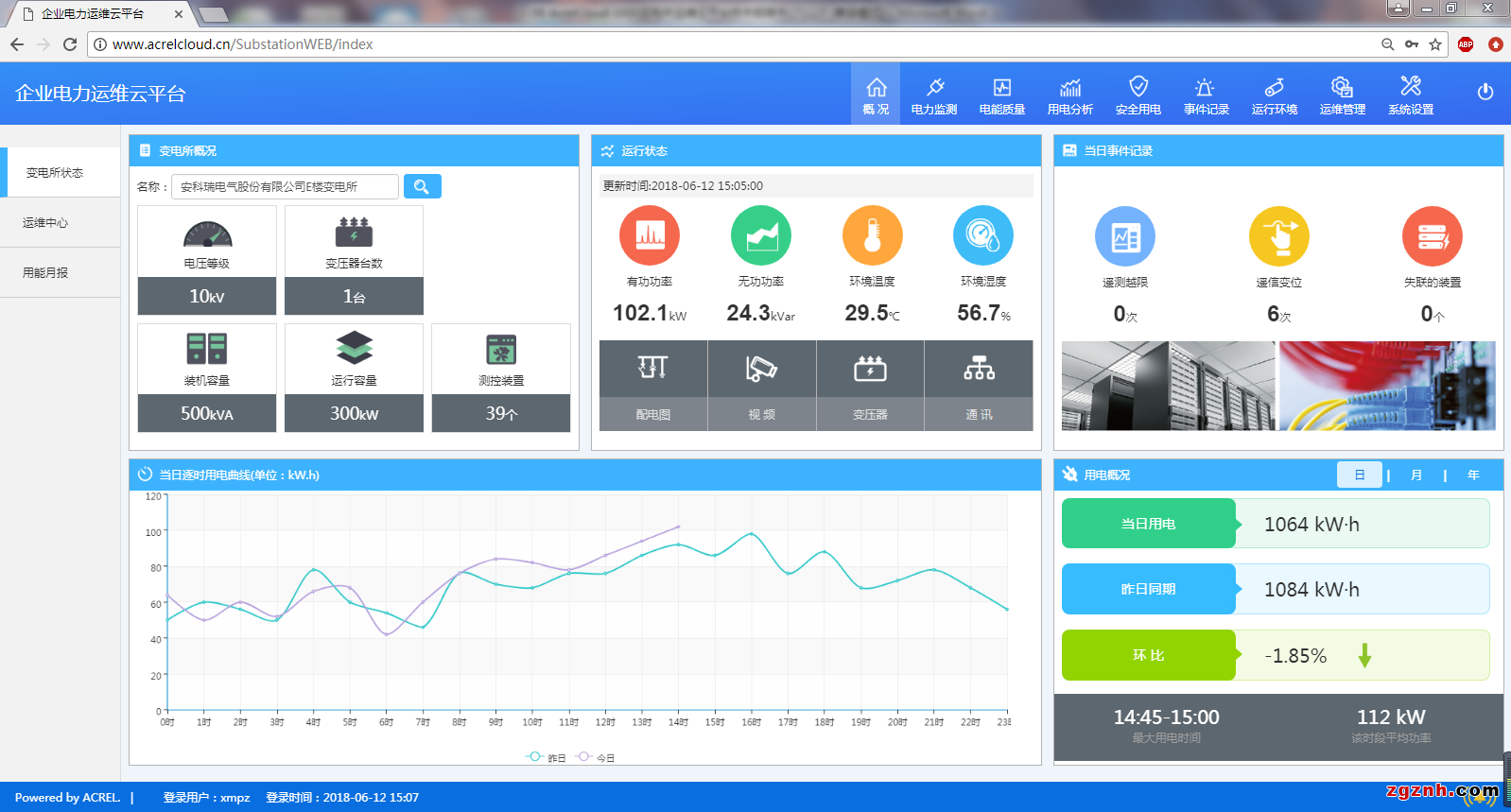Click the 遥信变位 yellow event icon

(1278, 236)
